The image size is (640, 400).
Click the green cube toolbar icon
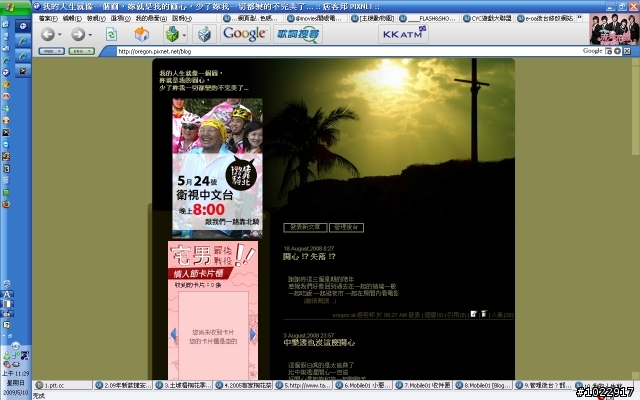(x=172, y=34)
